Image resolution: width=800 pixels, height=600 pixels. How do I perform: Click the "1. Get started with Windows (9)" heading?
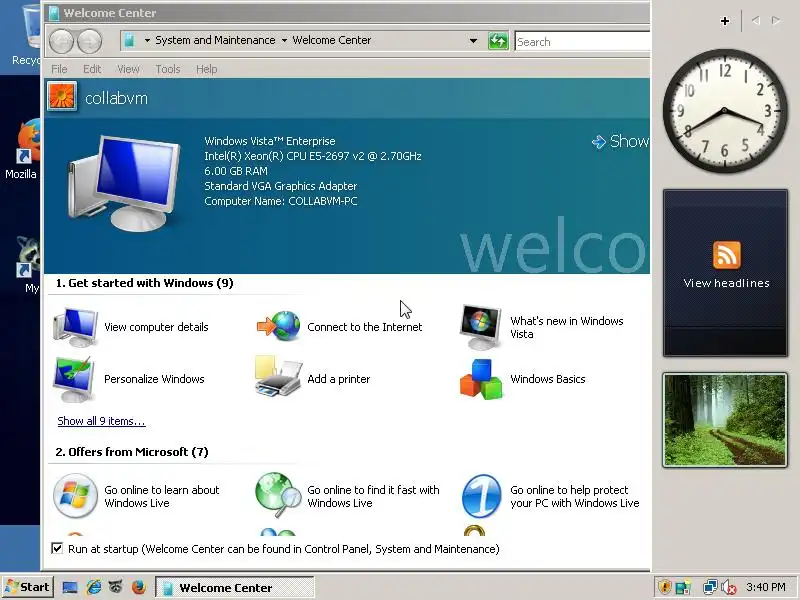coord(144,283)
